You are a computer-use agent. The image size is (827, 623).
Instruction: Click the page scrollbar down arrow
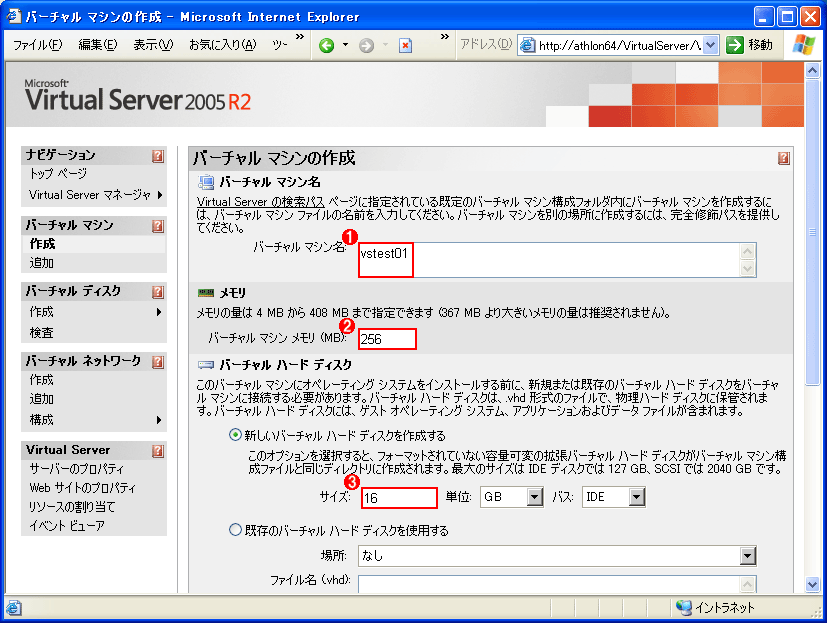pyautogui.click(x=812, y=584)
